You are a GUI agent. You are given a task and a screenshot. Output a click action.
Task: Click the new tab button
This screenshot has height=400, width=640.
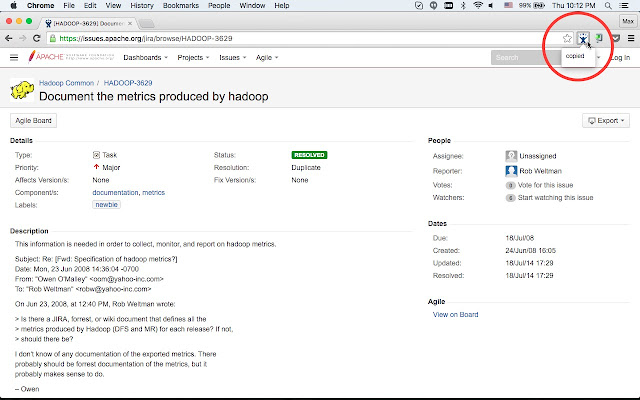point(147,24)
